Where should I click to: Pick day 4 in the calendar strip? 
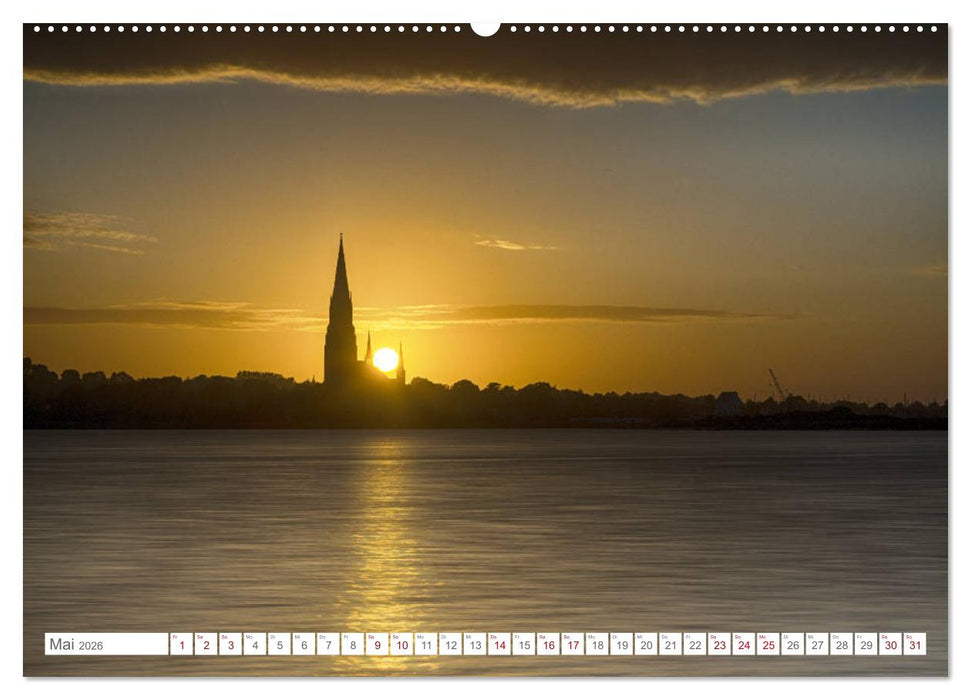[x=254, y=644]
